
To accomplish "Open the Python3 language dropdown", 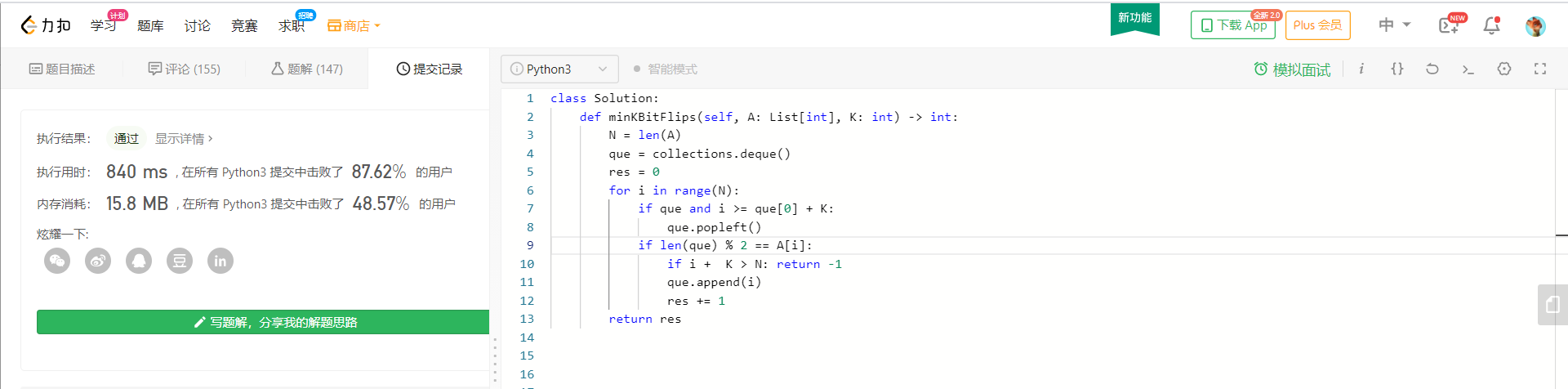I will click(559, 69).
